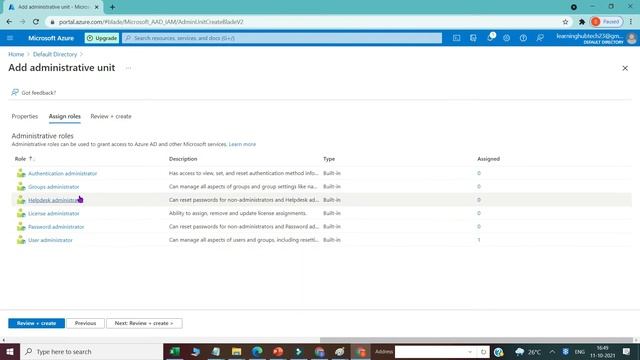
Task: Click the Microsoft Azure logo text
Action: [x=51, y=38]
